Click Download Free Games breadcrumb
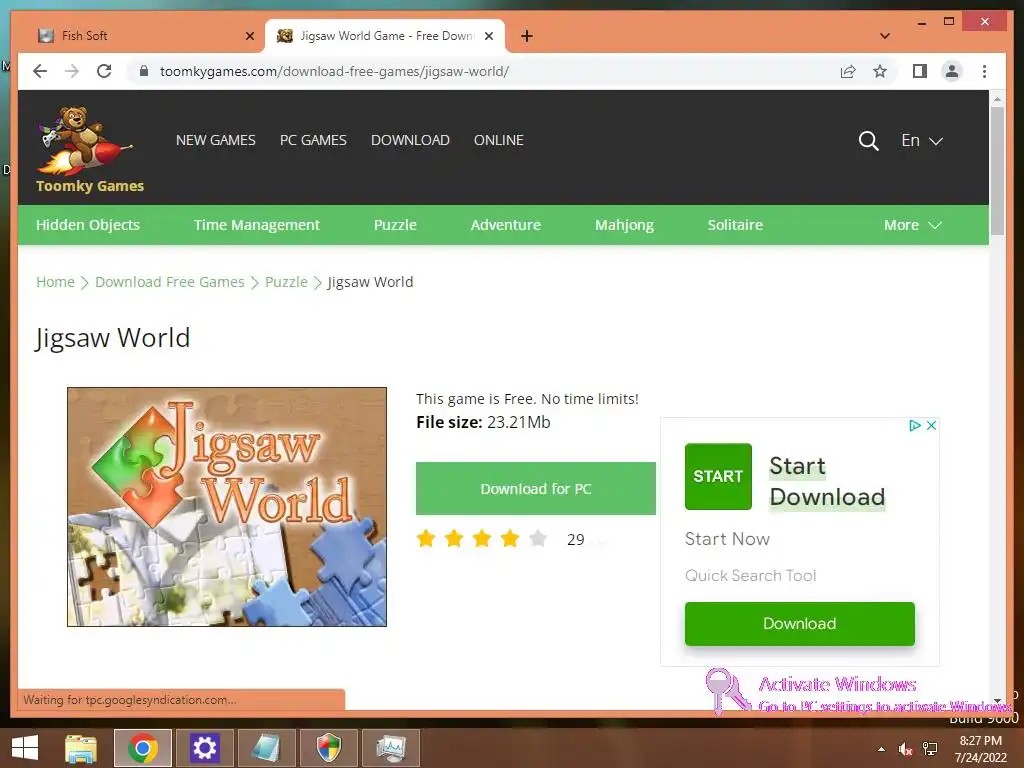 (170, 282)
